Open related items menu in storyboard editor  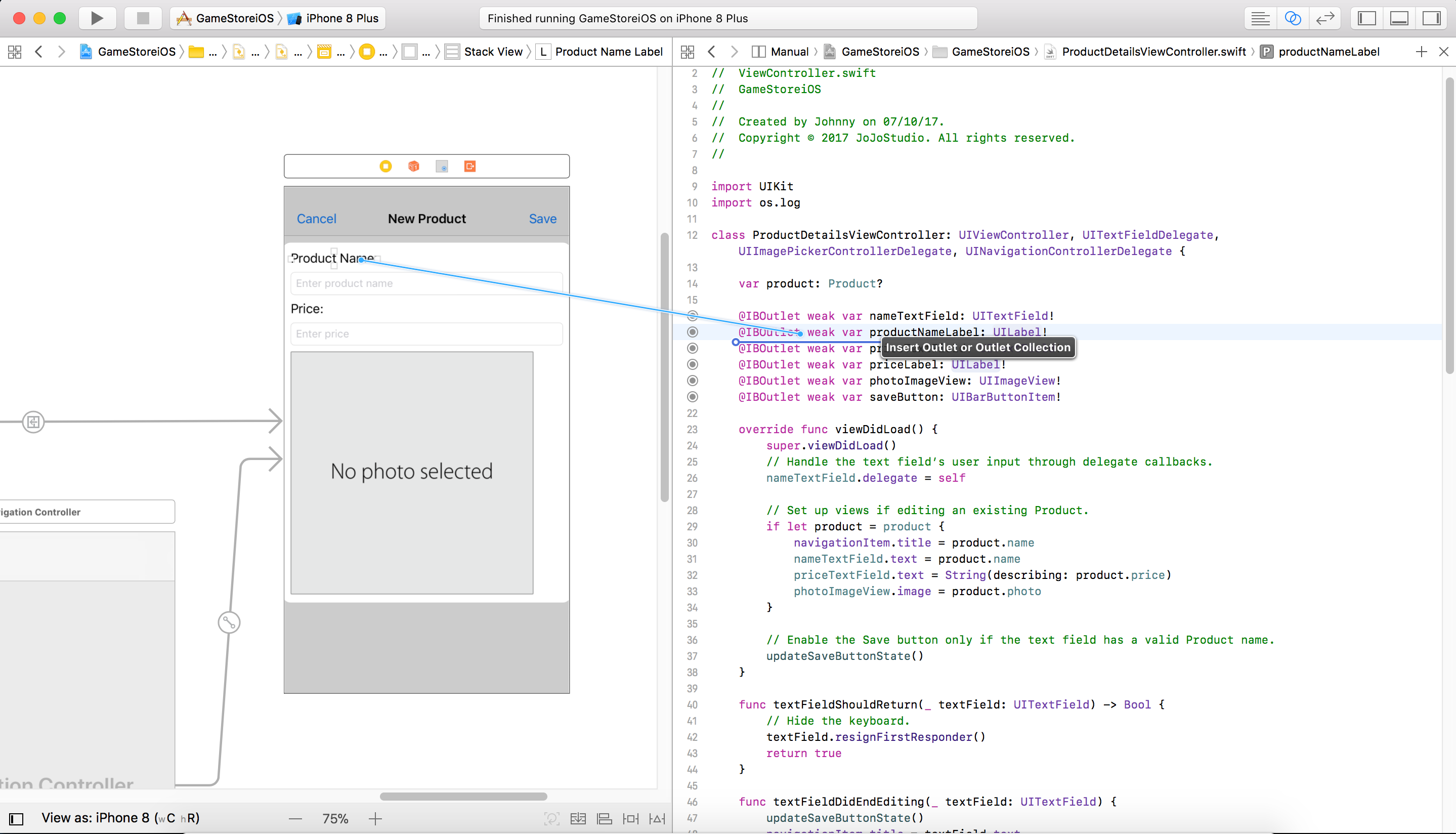click(x=15, y=52)
